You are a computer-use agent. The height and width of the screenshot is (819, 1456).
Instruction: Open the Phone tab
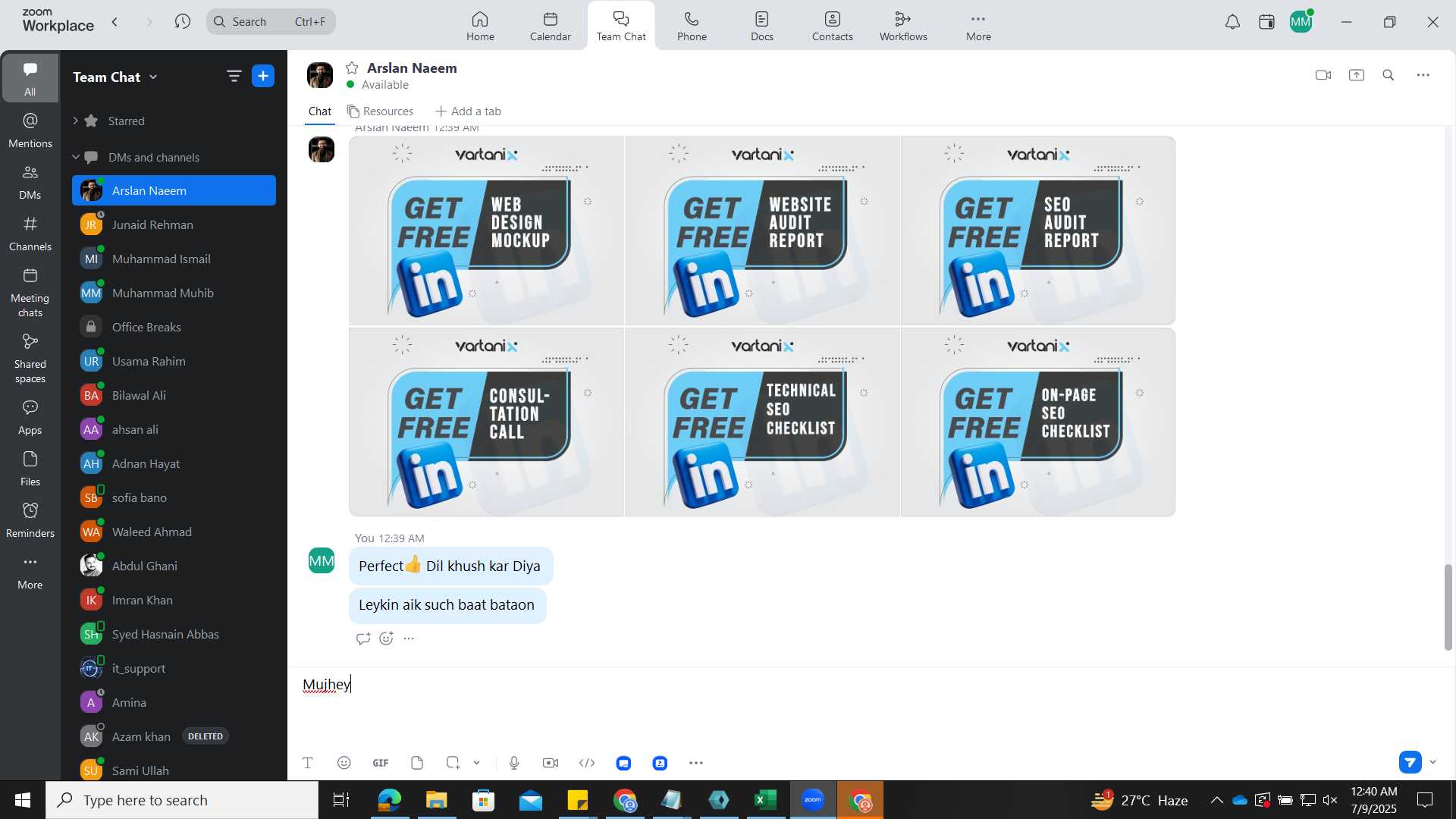692,26
